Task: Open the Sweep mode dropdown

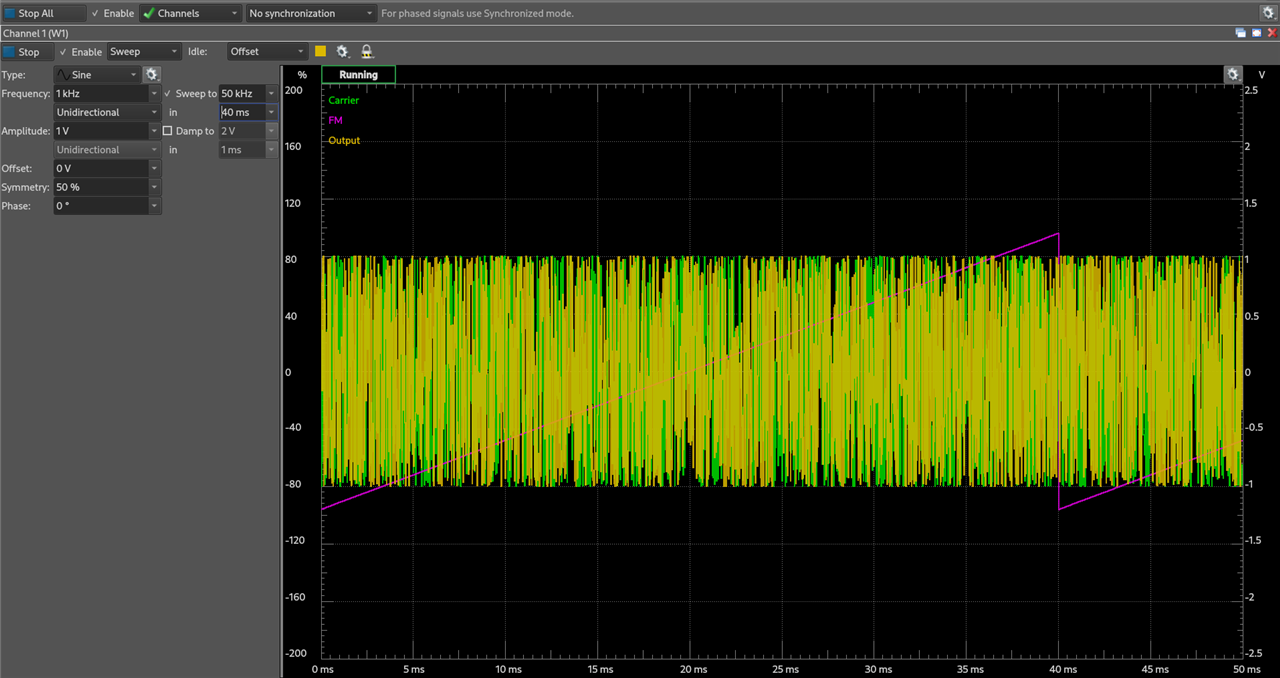Action: (144, 52)
